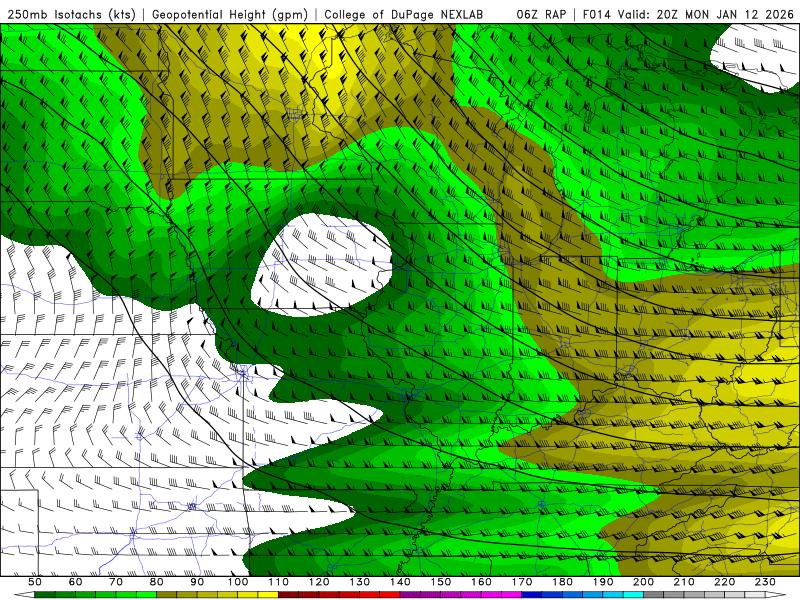Pick the bright yellow swatch just below 110
The image size is (800, 600).
click(x=268, y=595)
